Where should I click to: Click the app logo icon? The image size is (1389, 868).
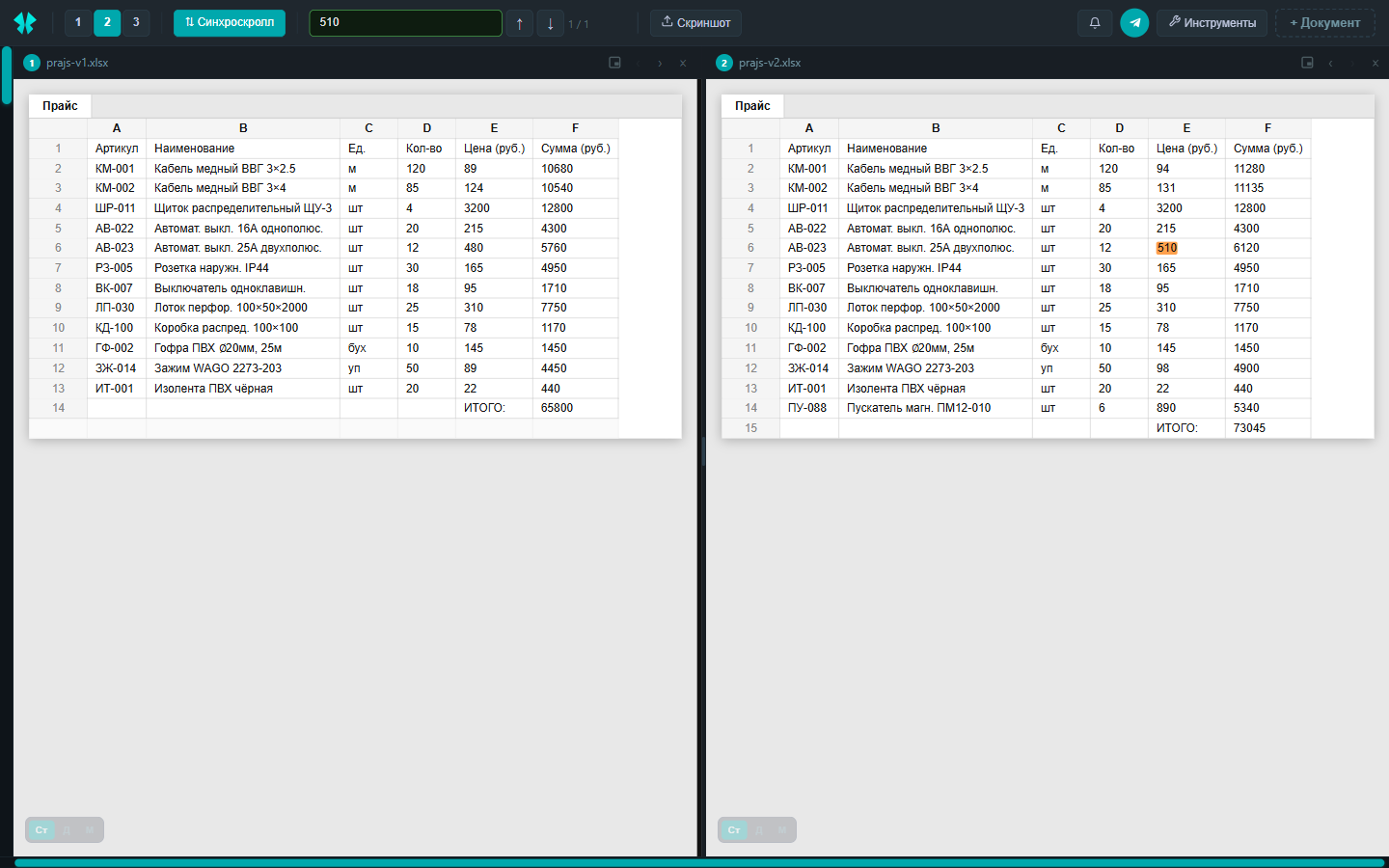point(25,22)
